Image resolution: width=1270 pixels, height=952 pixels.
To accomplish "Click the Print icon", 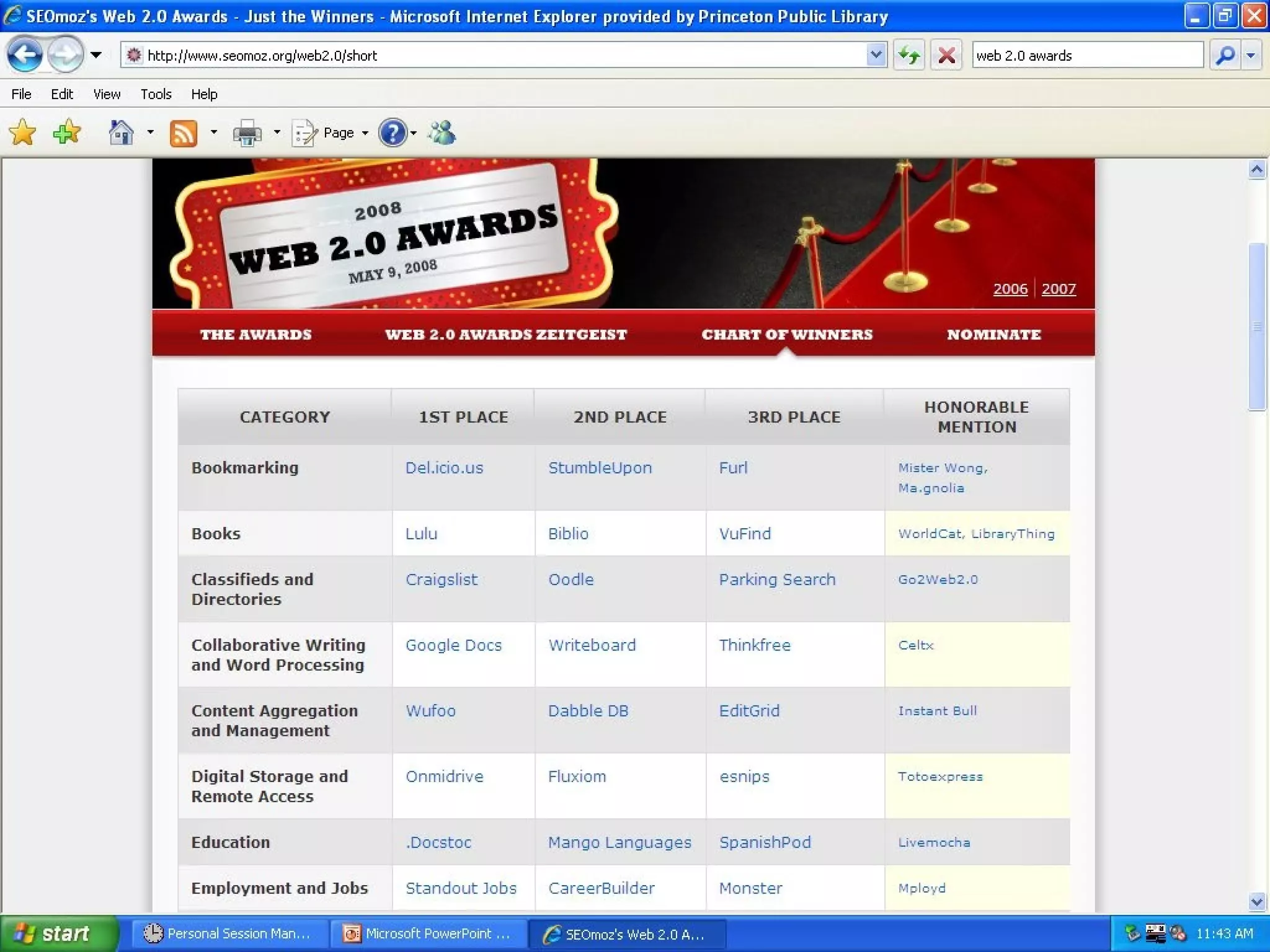I will (x=247, y=133).
